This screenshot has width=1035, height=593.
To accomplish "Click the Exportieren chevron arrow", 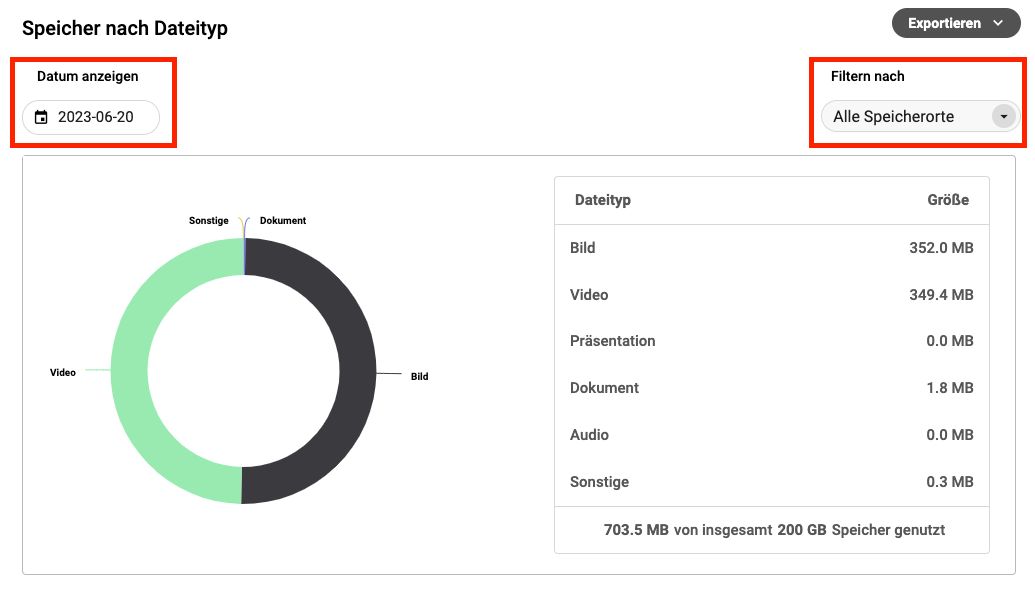I will pos(998,23).
